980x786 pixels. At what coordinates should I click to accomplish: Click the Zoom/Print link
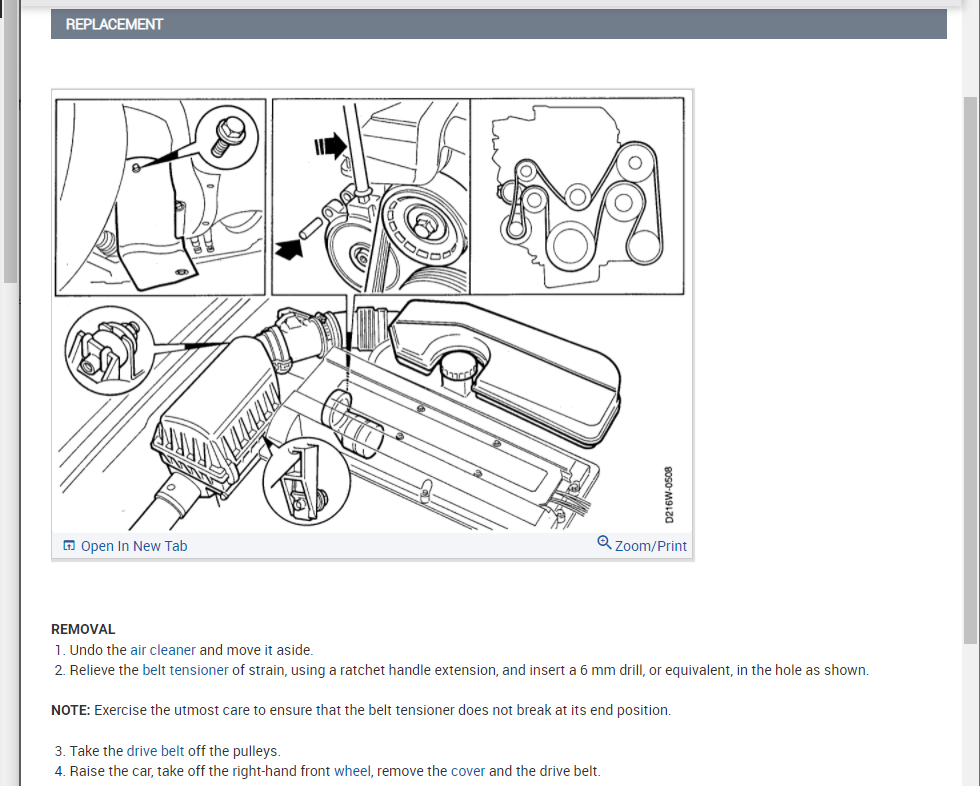[x=651, y=546]
